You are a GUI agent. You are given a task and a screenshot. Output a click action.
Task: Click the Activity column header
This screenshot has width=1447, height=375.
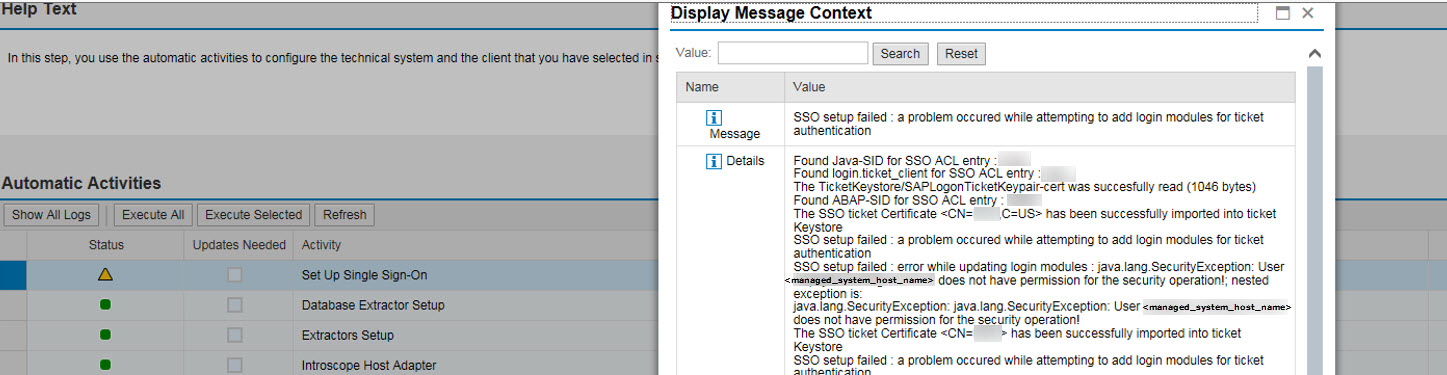coord(321,245)
